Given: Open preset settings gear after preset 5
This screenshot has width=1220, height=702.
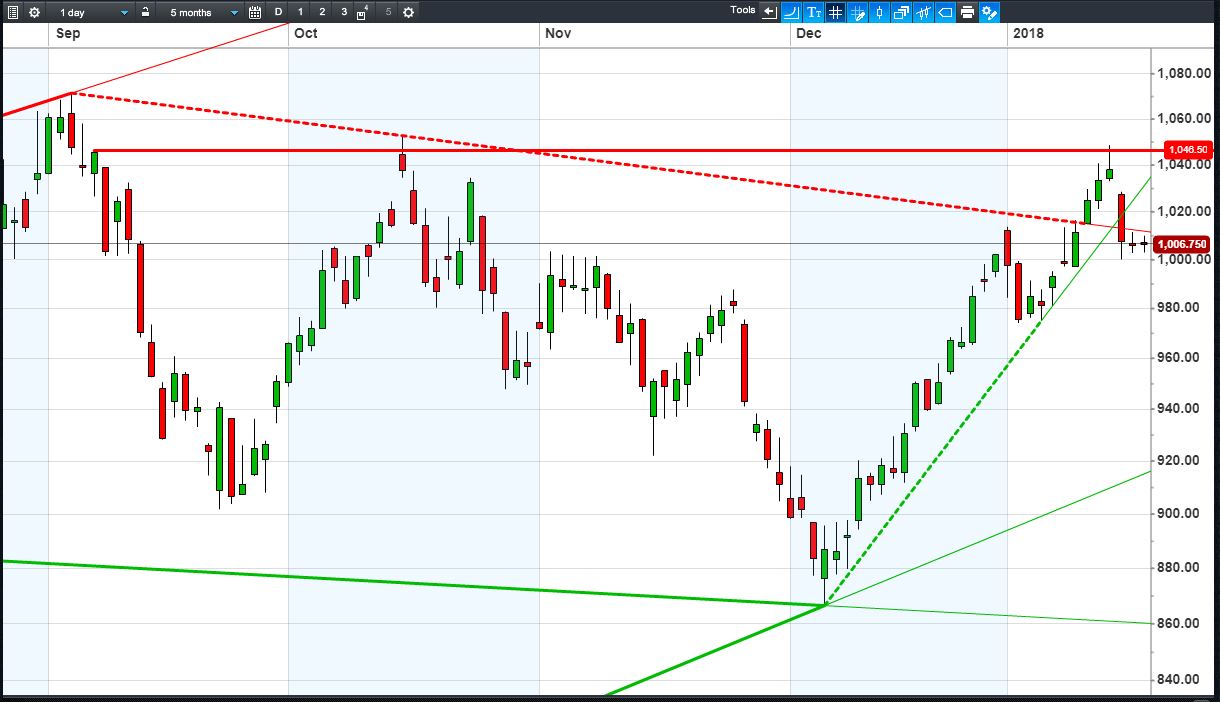Looking at the screenshot, I should tap(408, 12).
